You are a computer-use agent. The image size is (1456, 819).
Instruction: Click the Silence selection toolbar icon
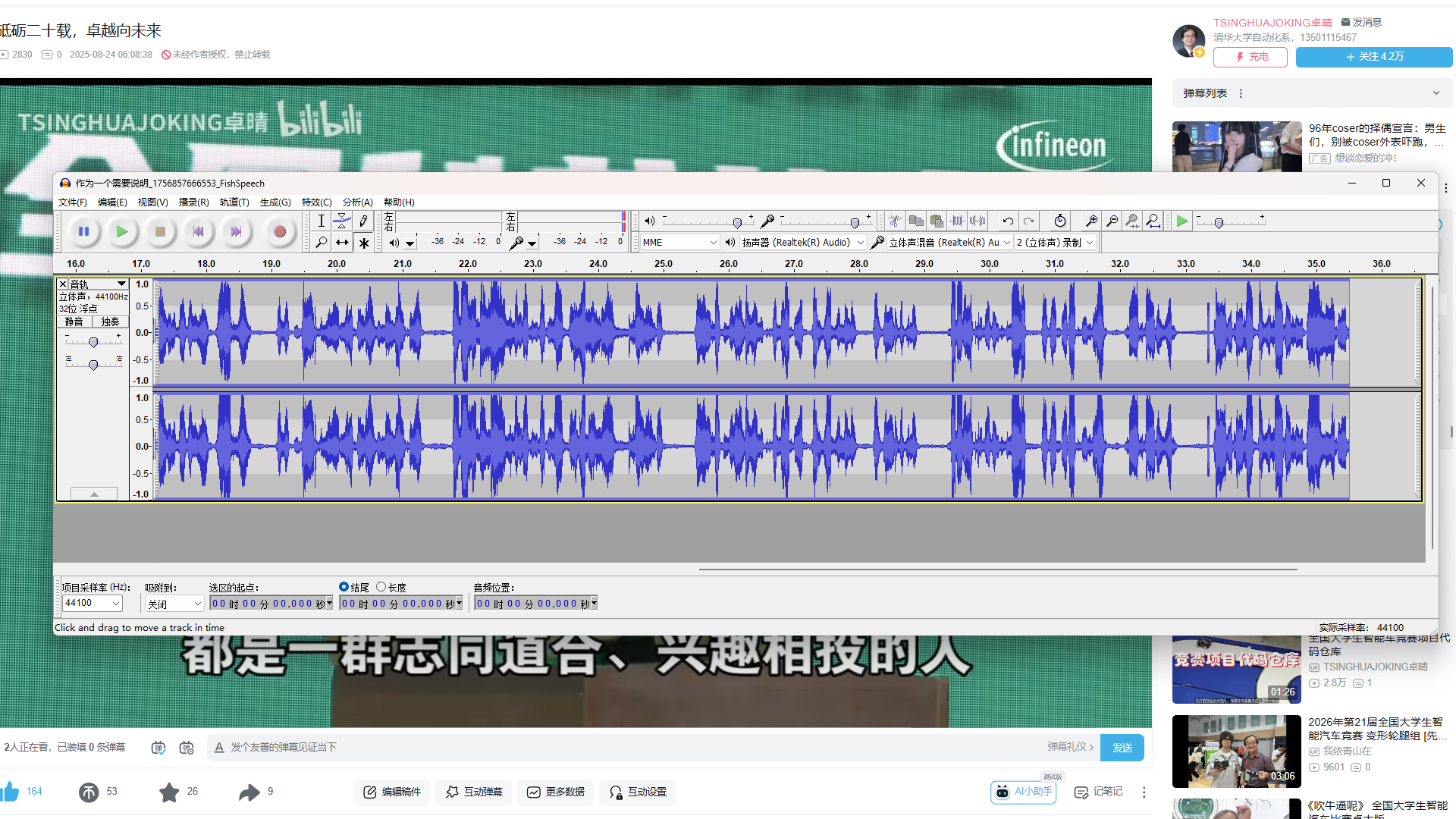pyautogui.click(x=977, y=221)
